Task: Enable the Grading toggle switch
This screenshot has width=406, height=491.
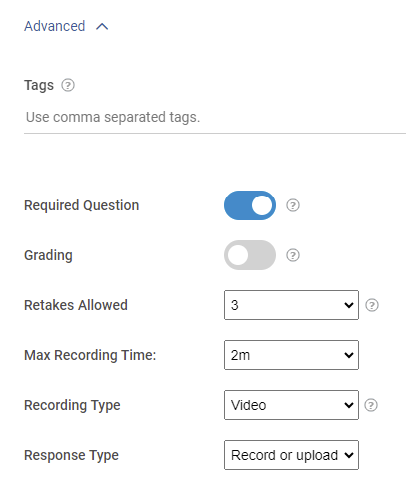Action: (250, 255)
